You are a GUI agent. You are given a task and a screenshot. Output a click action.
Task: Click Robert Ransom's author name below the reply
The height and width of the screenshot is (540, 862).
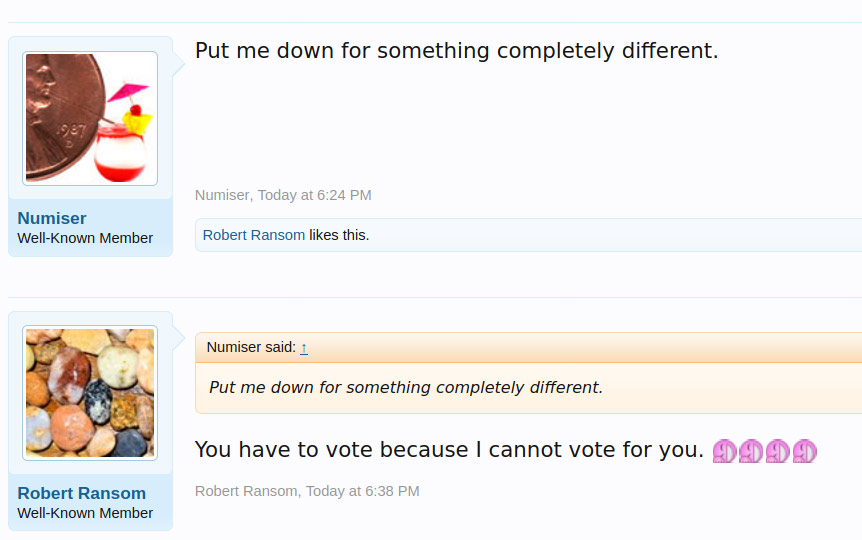[247, 491]
